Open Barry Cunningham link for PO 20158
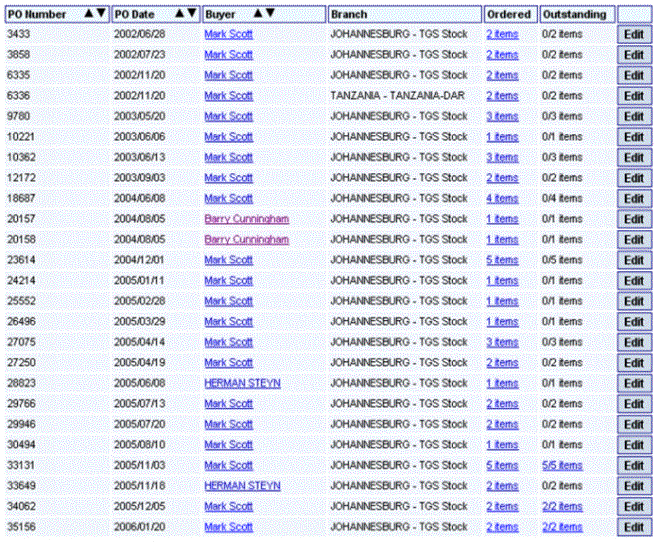The height and width of the screenshot is (545, 660). [247, 239]
